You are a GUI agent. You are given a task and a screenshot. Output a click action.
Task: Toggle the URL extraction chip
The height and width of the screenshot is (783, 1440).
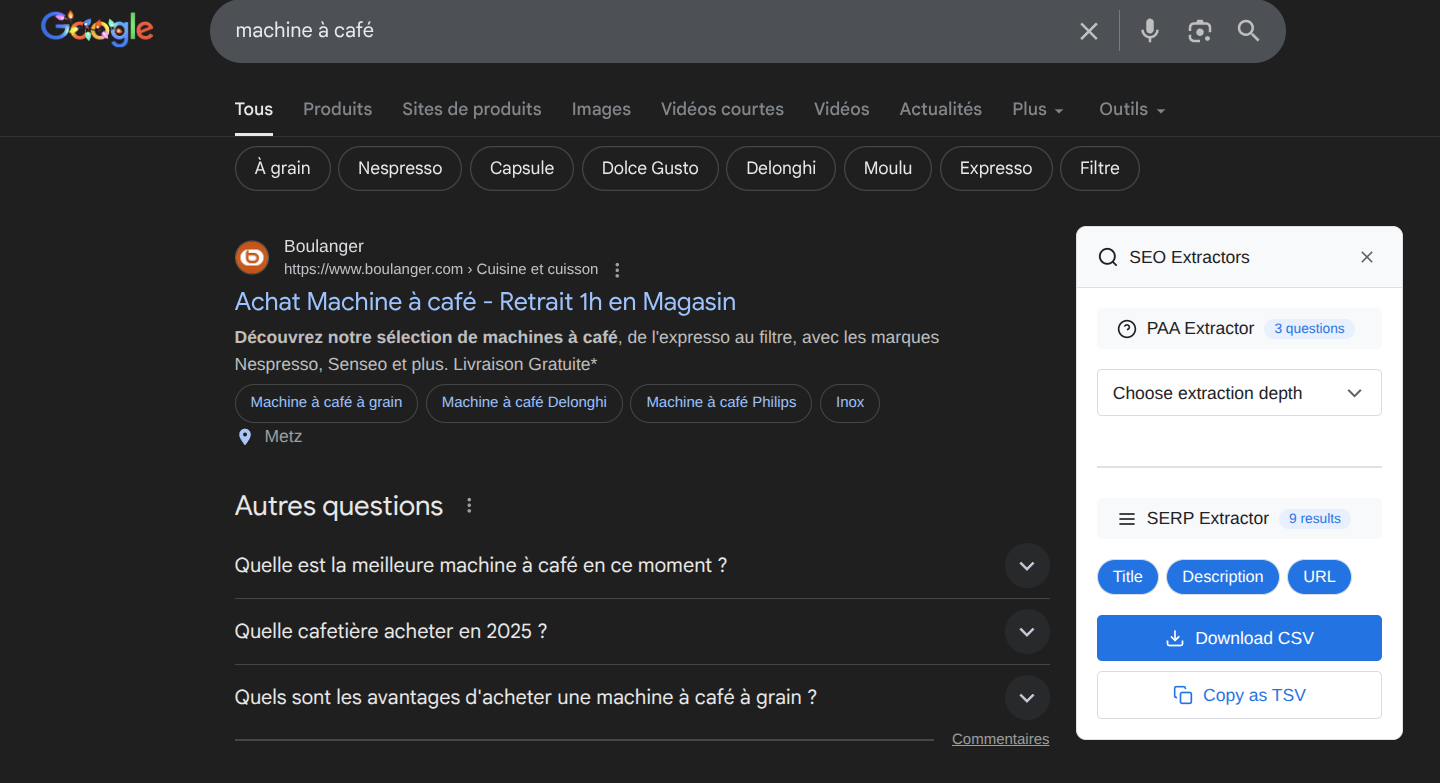coord(1319,577)
